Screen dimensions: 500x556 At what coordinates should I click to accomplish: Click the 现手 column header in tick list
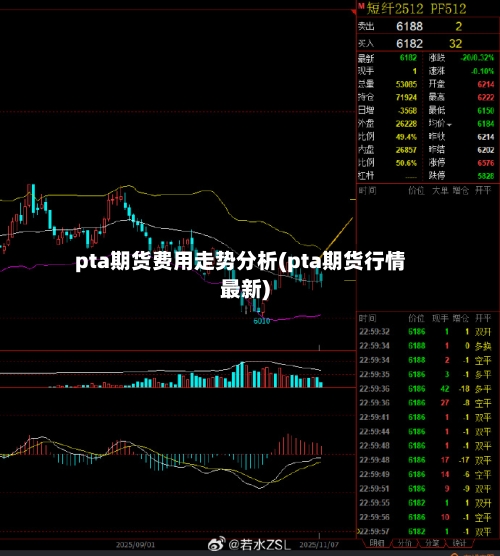[440, 318]
